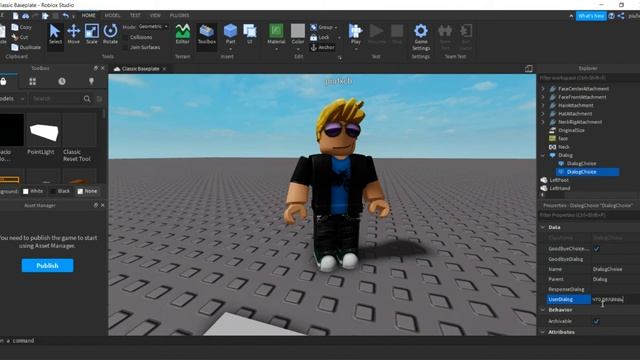
Task: Expand the FaceCenterAttachment node
Action: point(542,89)
